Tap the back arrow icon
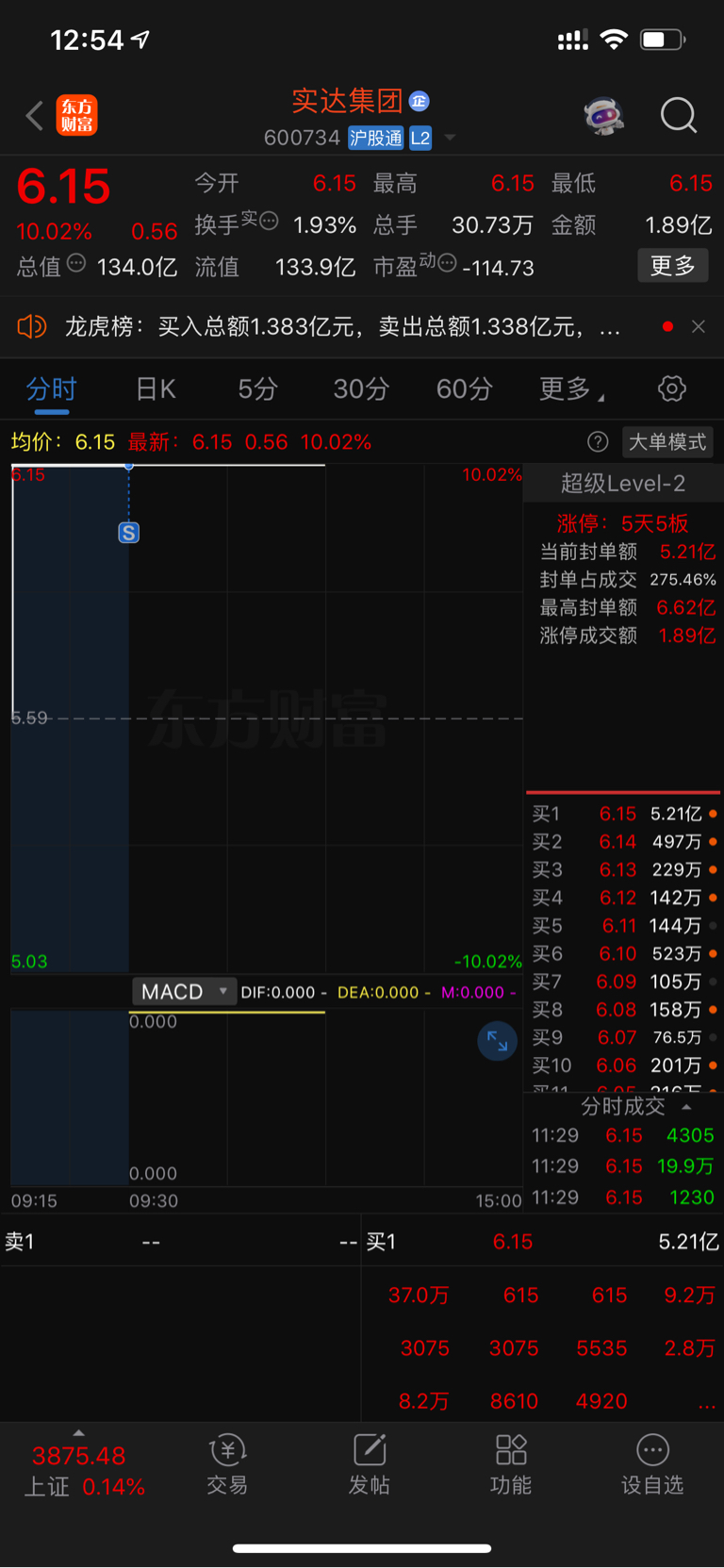Screen dimensions: 724x1568 [35, 116]
